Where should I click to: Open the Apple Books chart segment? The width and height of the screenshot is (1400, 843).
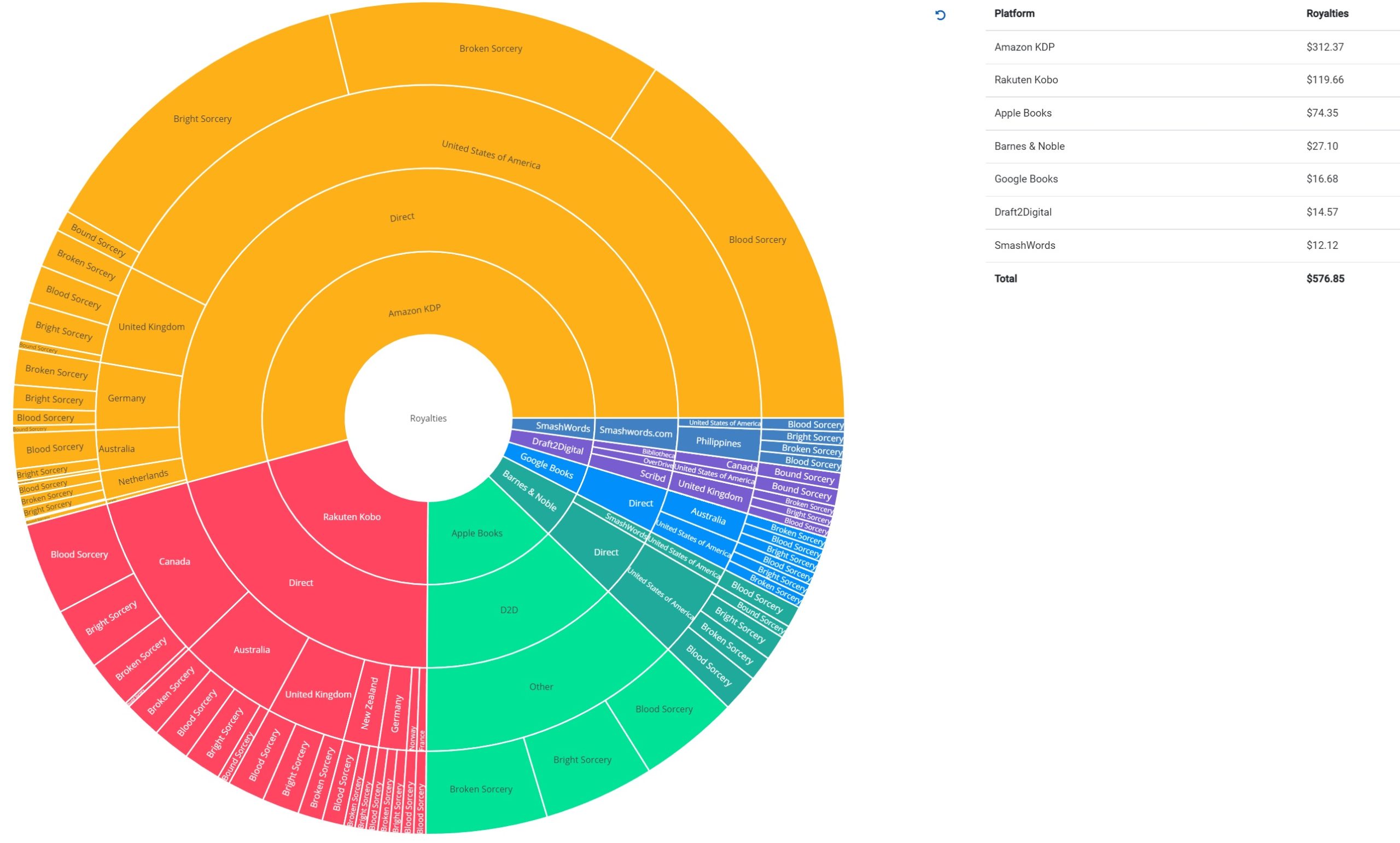[x=476, y=533]
